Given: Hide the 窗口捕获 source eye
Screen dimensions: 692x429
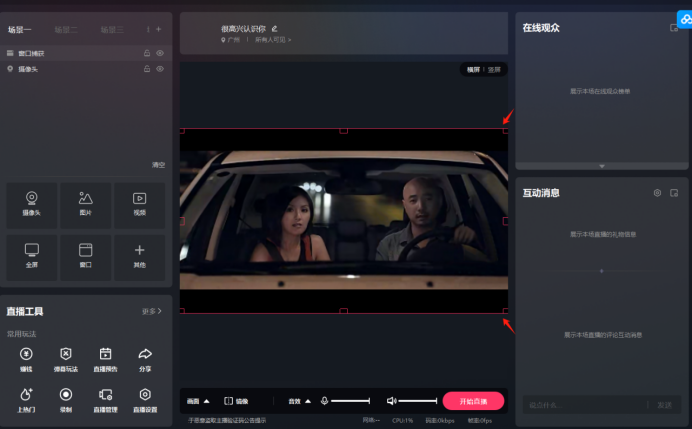Looking at the screenshot, I should 160,53.
